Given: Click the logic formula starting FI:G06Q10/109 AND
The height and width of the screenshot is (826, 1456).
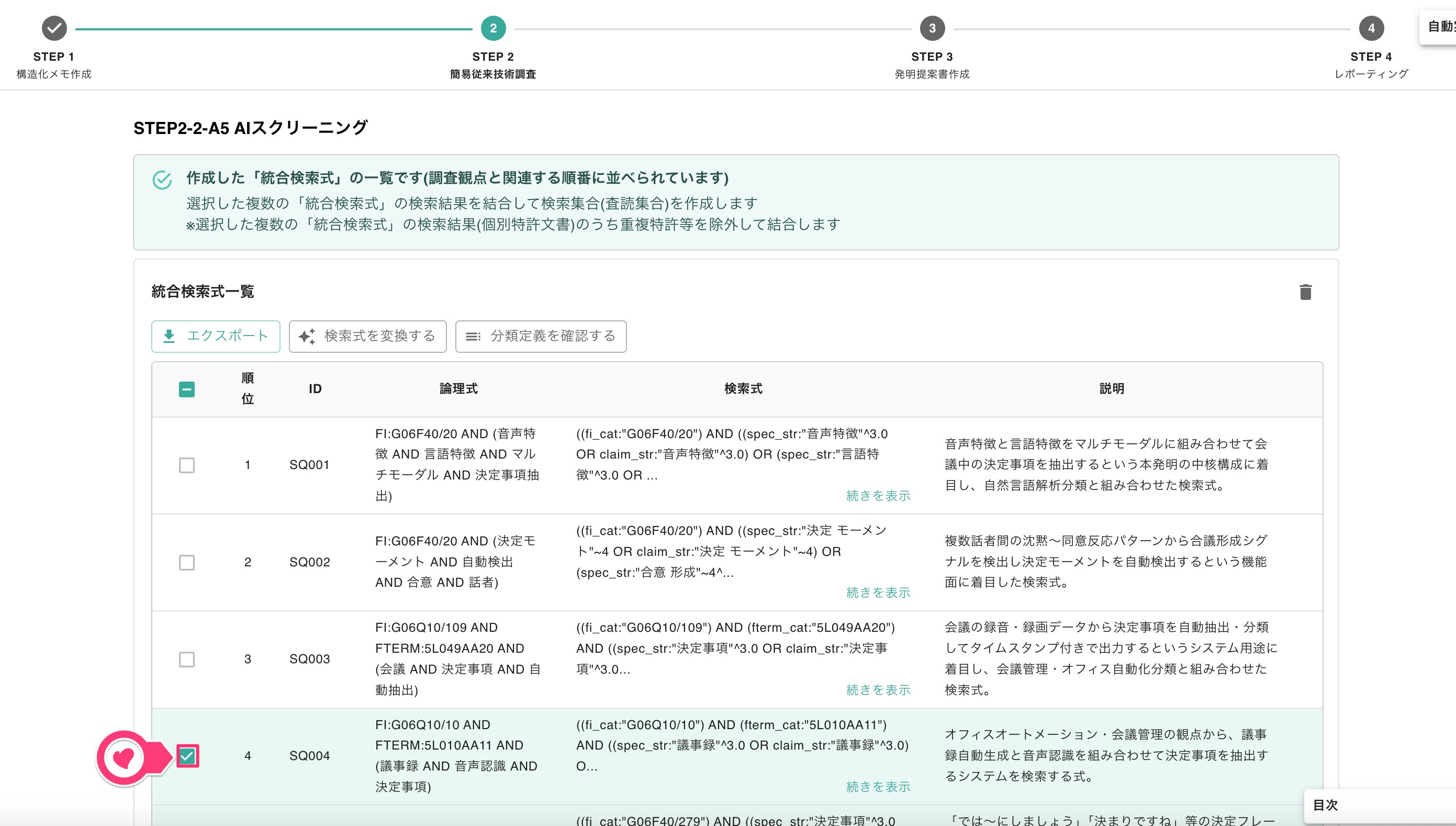Looking at the screenshot, I should click(458, 658).
